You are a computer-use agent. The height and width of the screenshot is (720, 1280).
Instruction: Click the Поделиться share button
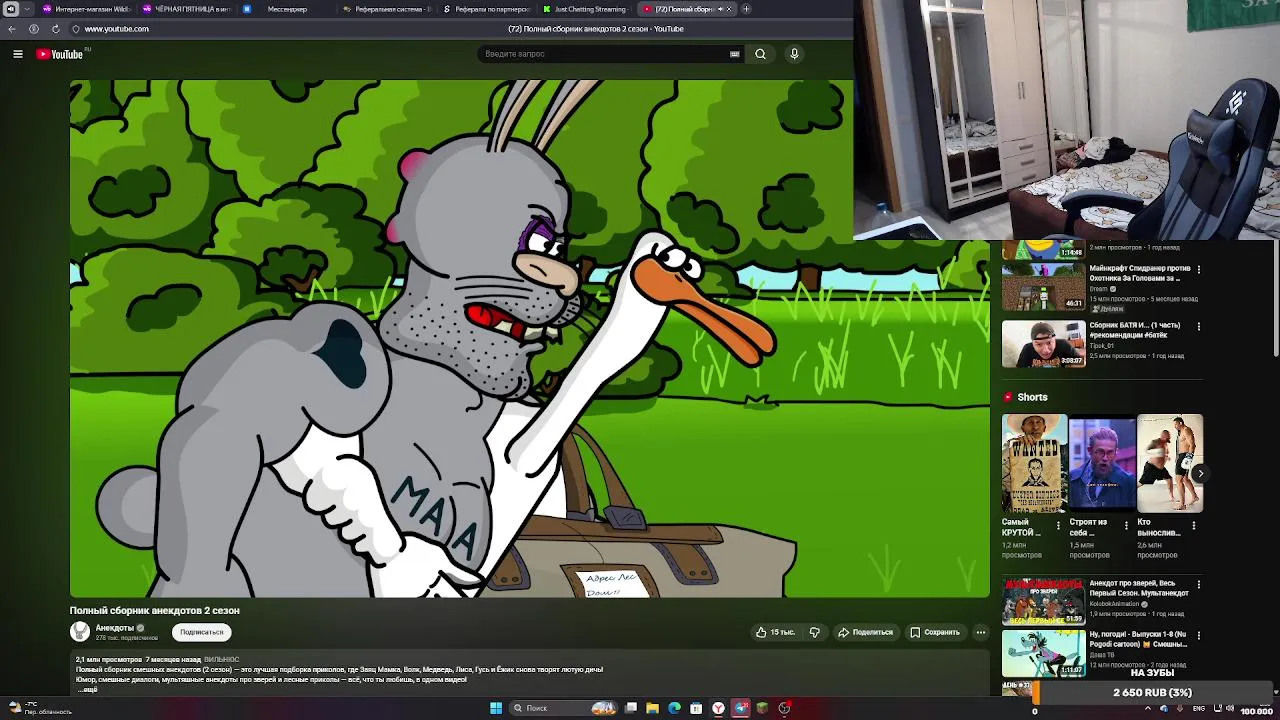(x=865, y=632)
